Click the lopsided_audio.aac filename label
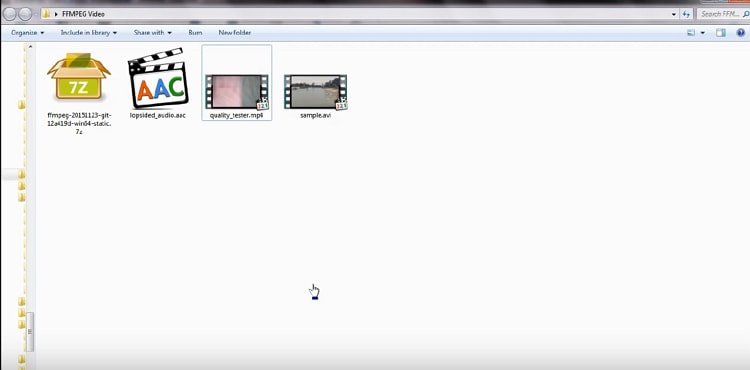The width and height of the screenshot is (750, 370). (x=157, y=116)
